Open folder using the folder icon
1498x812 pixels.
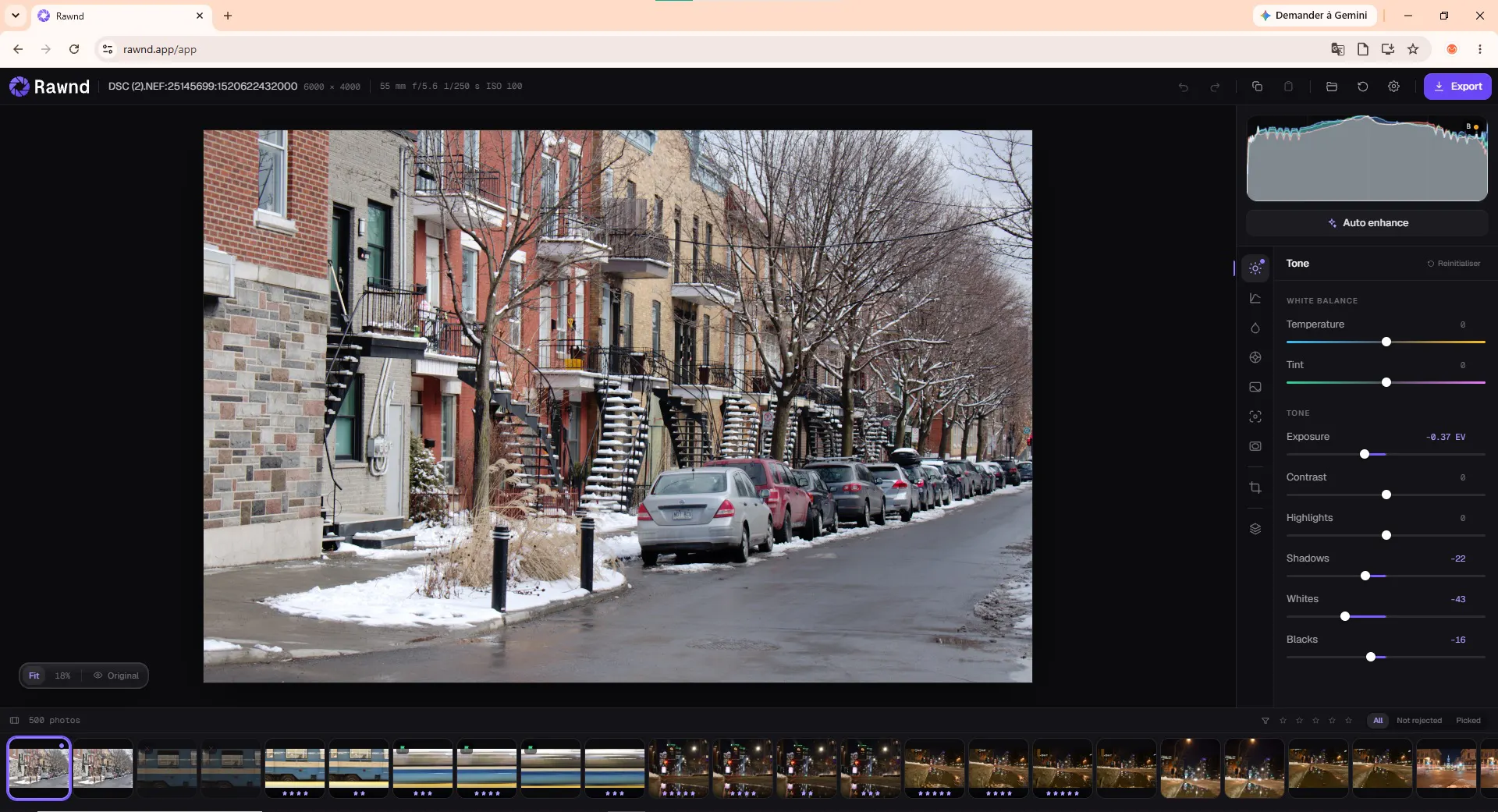[x=1332, y=87]
